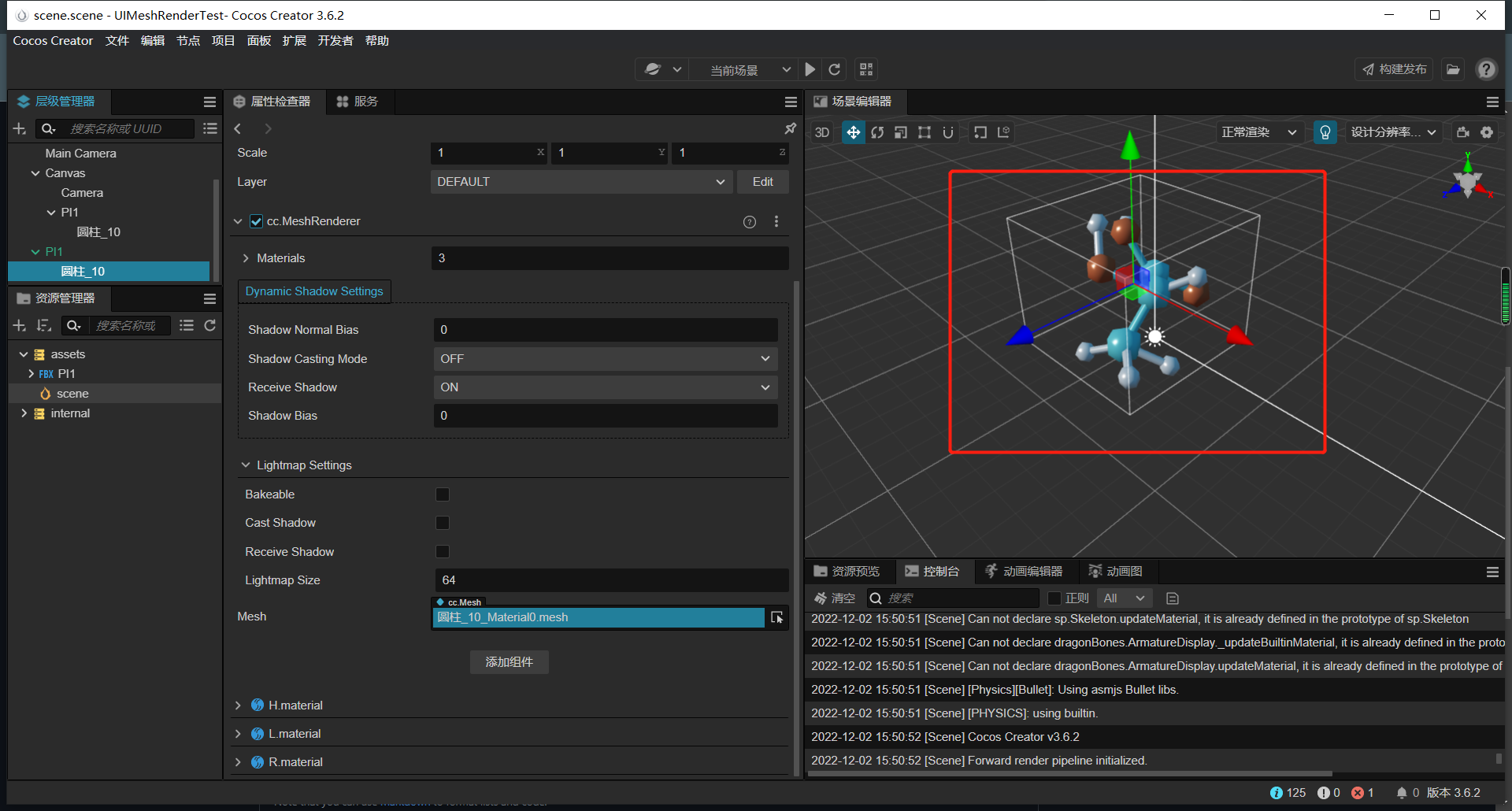
Task: Select the Scale transform tool
Action: [901, 132]
